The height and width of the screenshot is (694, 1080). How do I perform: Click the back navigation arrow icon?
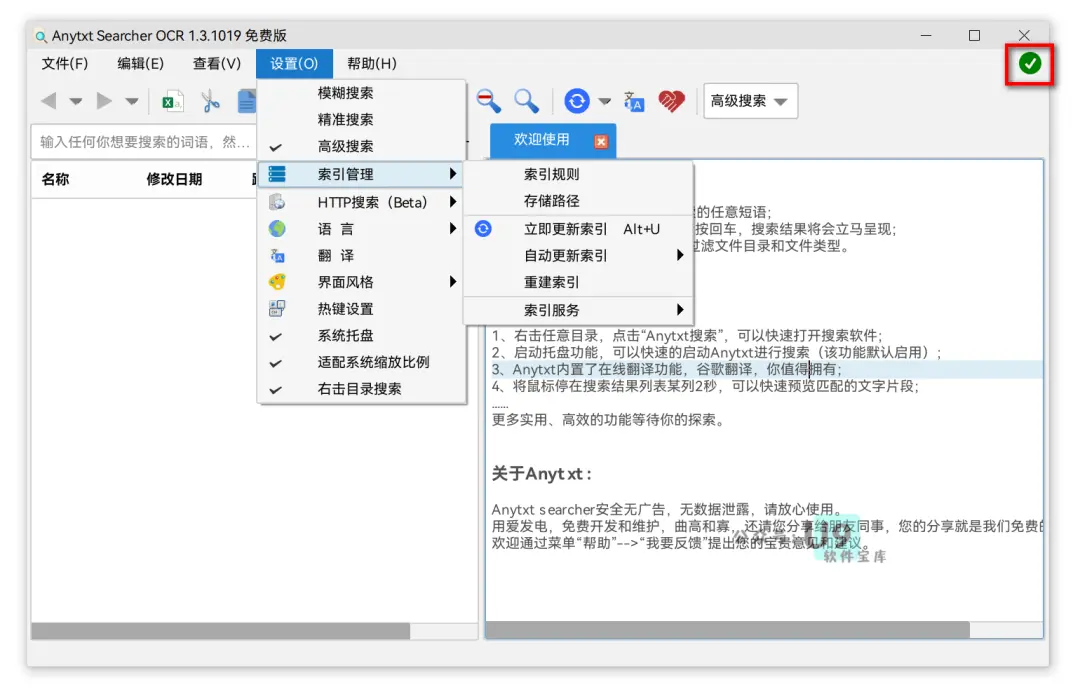click(48, 101)
